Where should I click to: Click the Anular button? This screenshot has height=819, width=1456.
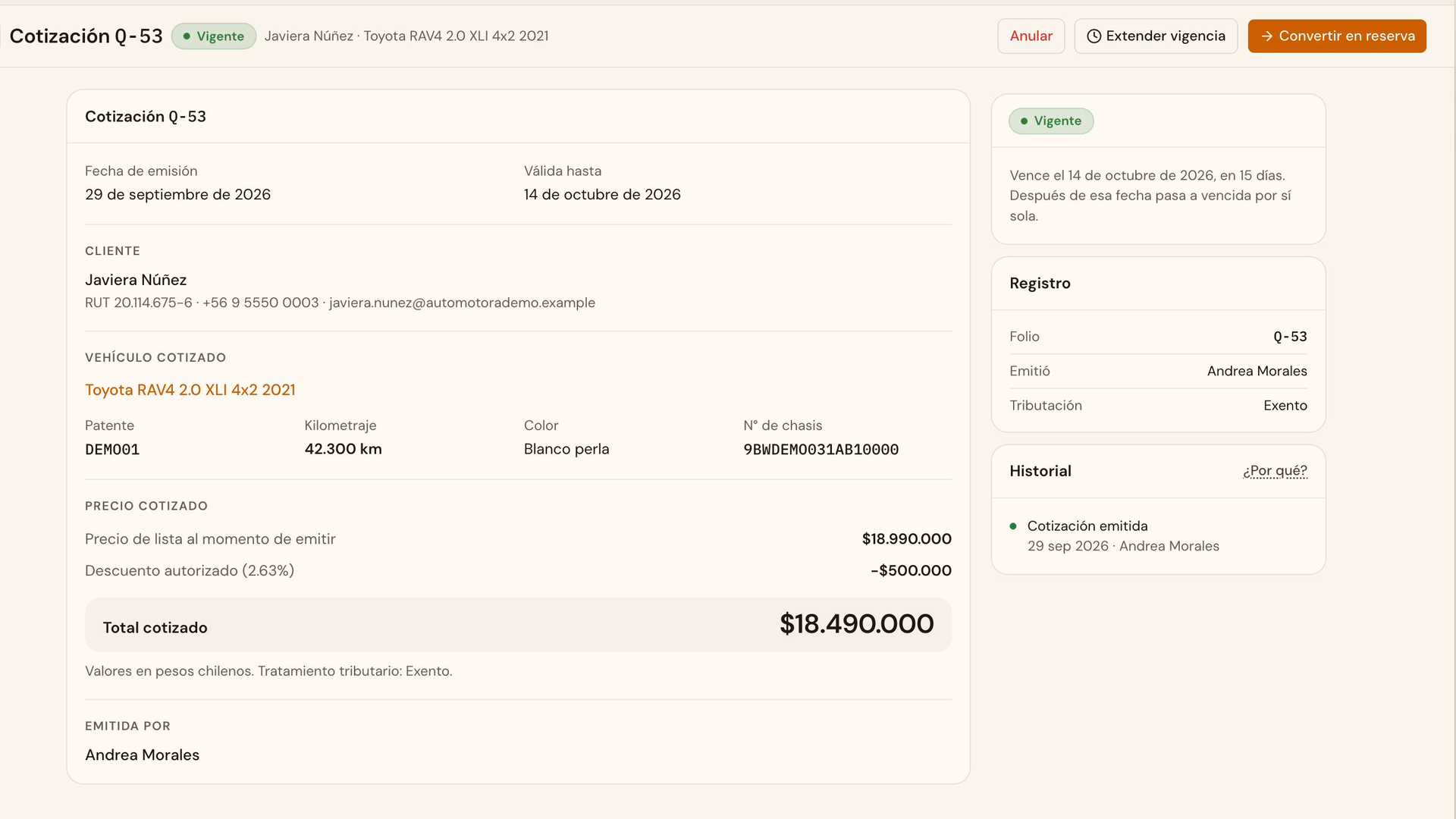point(1031,36)
